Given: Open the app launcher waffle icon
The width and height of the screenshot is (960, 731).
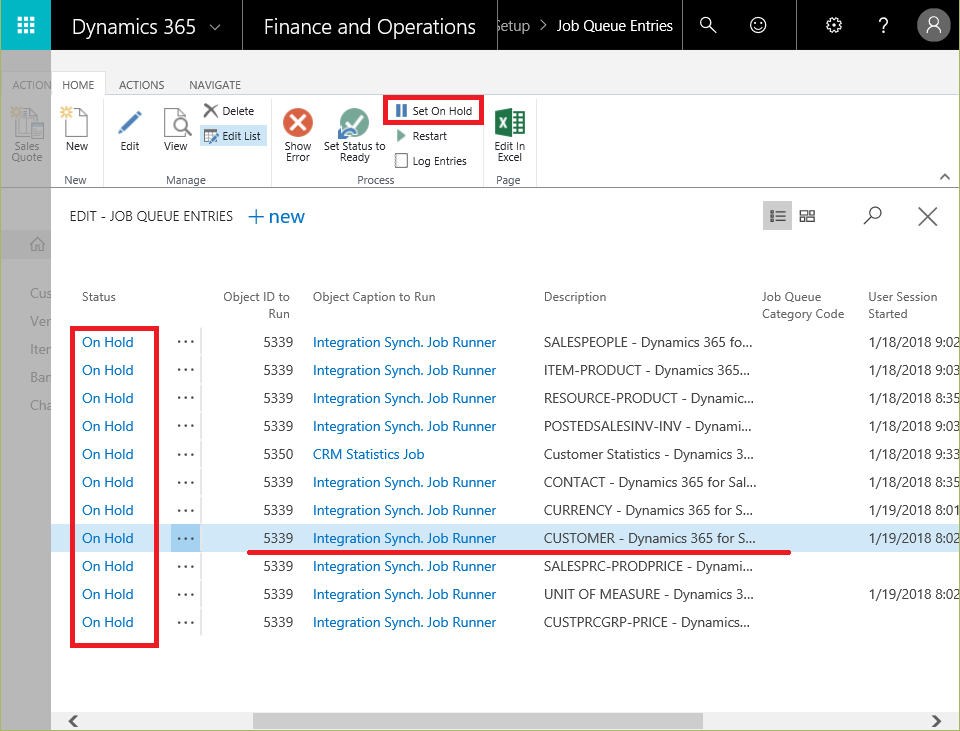Looking at the screenshot, I should 26,25.
